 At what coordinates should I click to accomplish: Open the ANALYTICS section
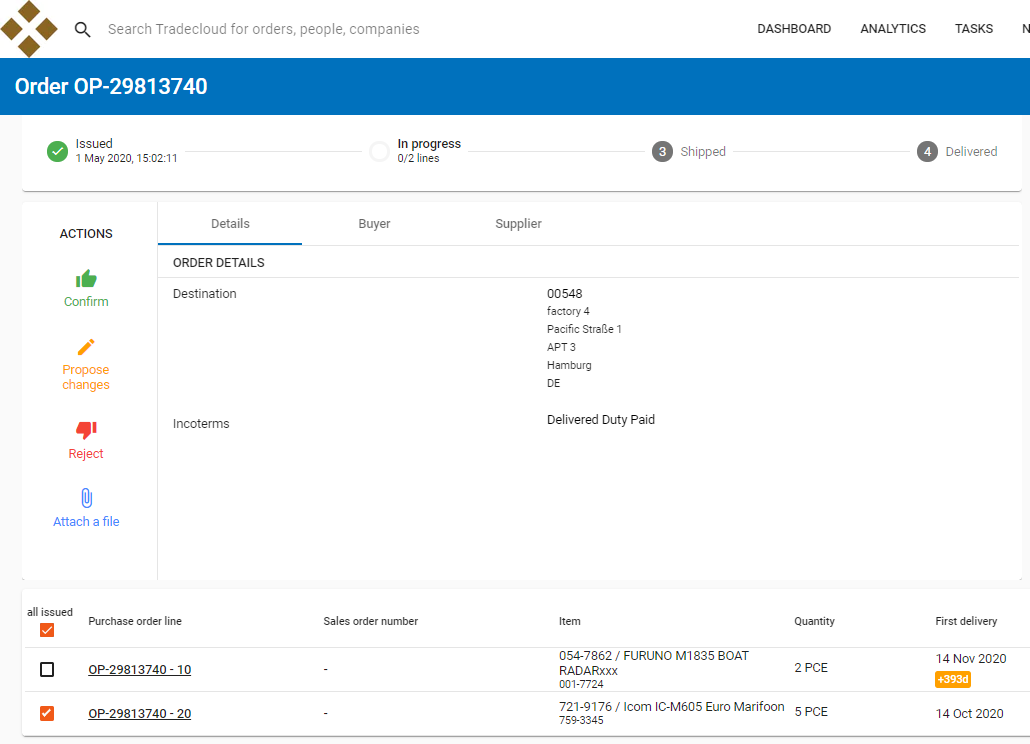[893, 29]
